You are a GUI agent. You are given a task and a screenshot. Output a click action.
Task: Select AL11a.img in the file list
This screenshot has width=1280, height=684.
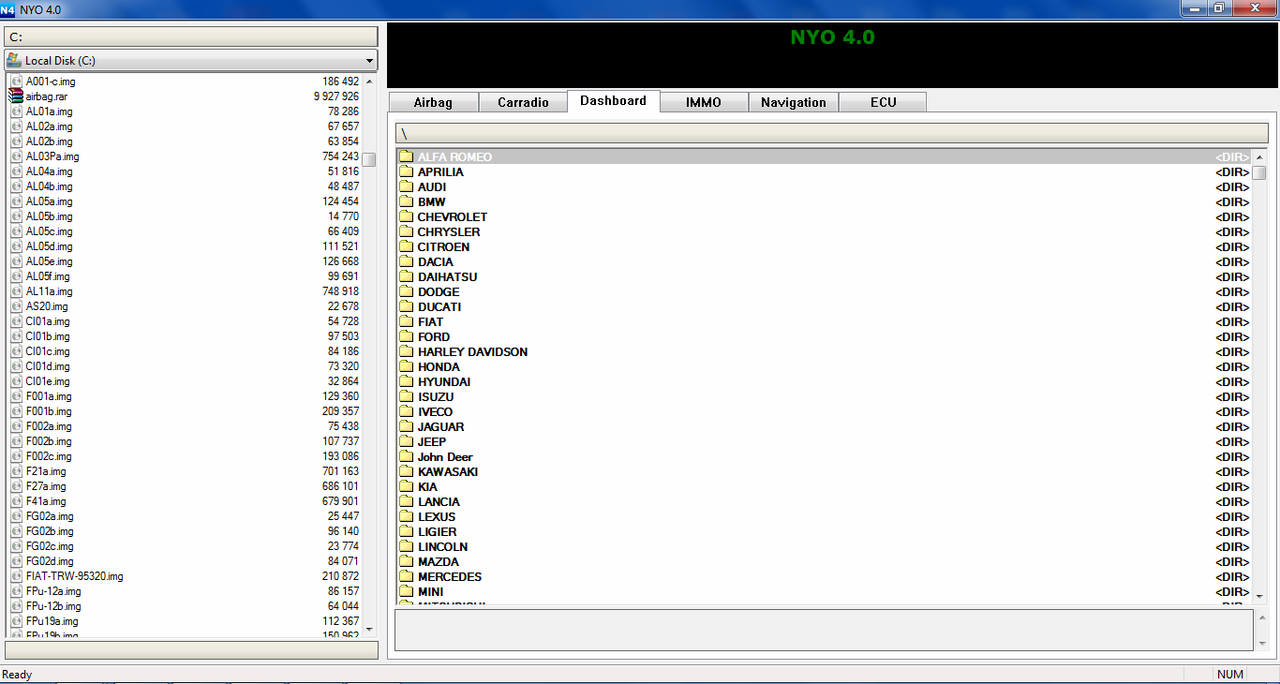pyautogui.click(x=184, y=291)
